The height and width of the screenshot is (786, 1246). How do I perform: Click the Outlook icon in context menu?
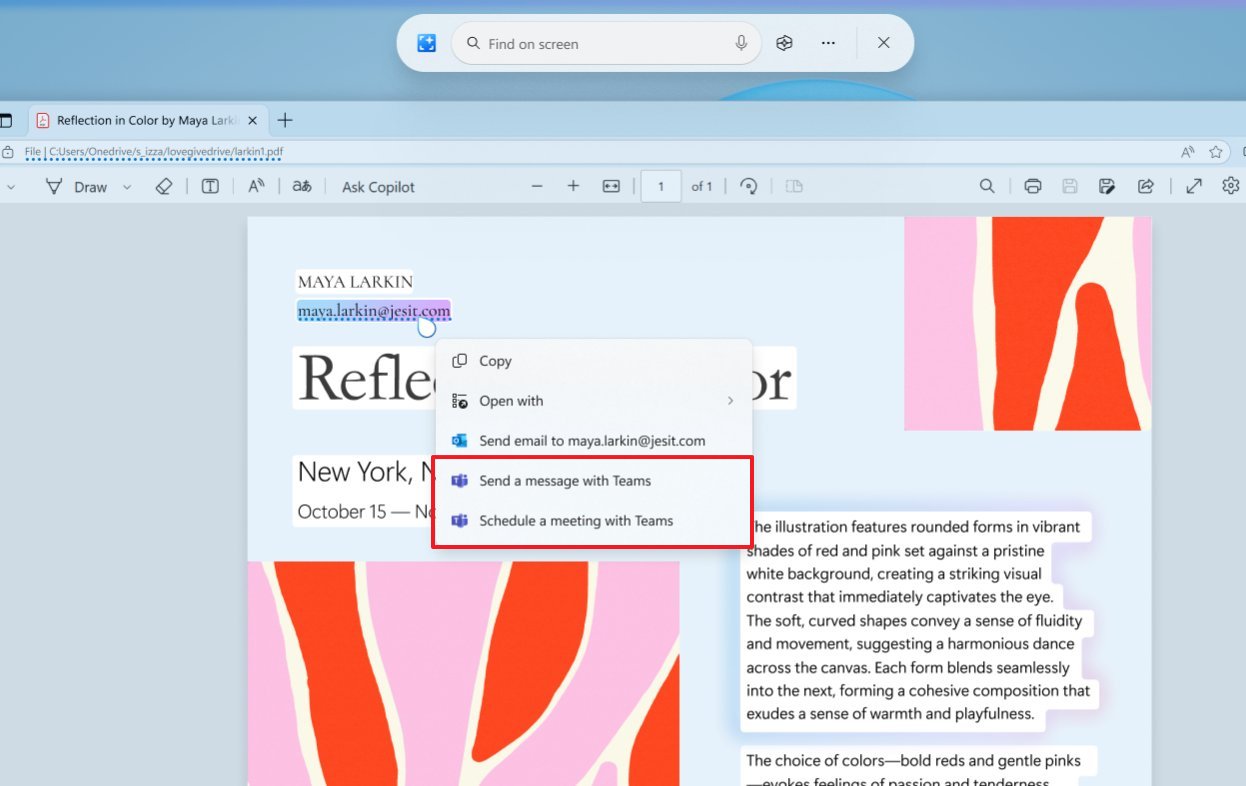click(x=460, y=441)
